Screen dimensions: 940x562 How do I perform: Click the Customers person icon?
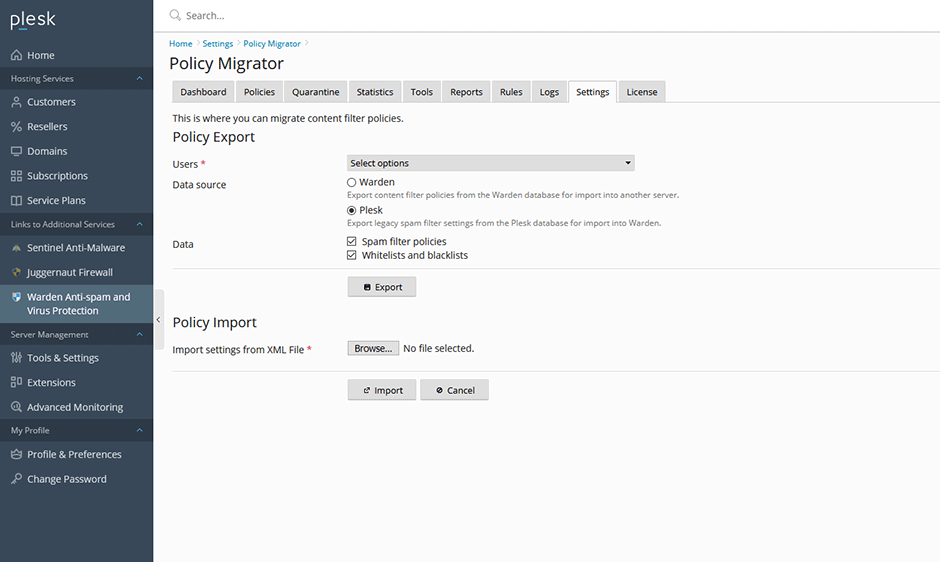(16, 102)
